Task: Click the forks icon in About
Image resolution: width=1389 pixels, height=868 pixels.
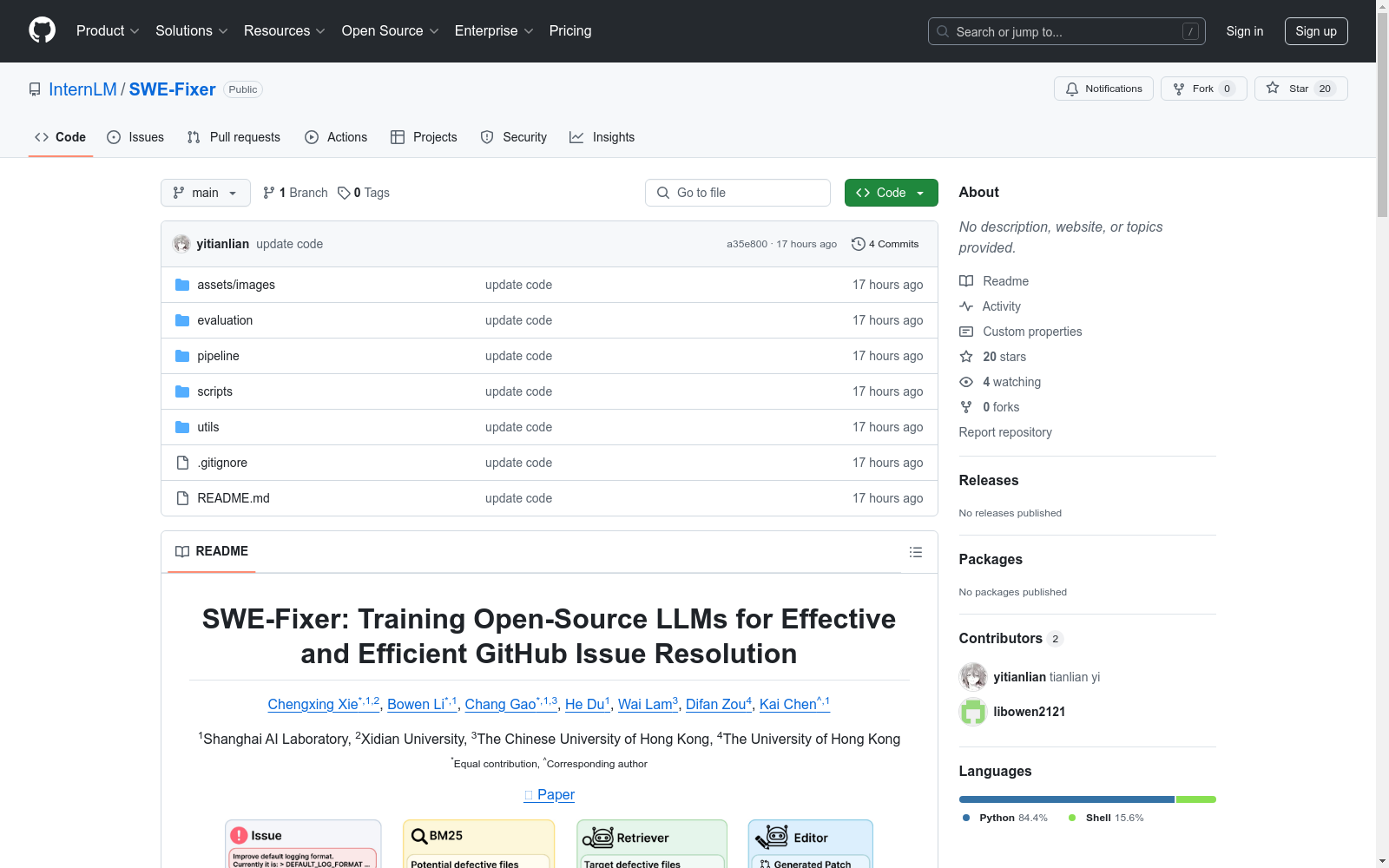Action: coord(966,407)
